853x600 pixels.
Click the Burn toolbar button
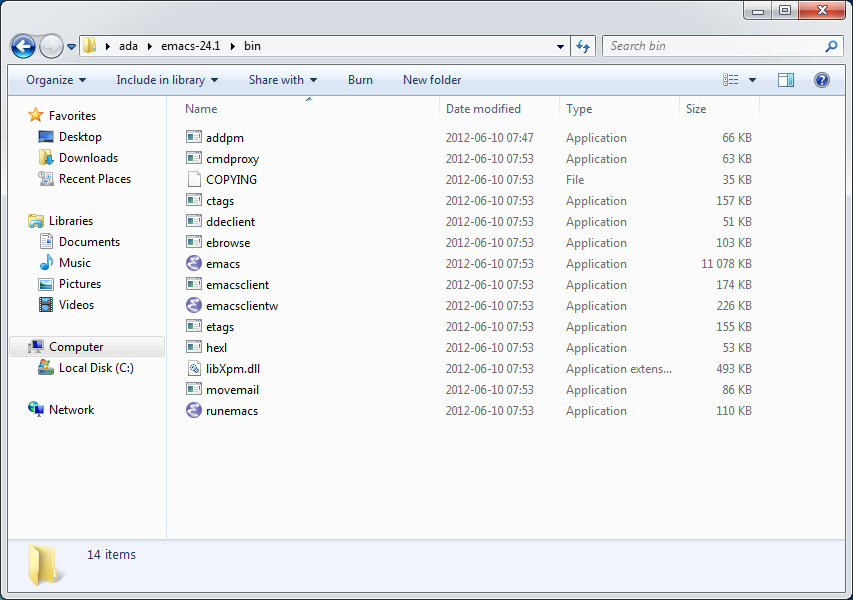click(360, 80)
